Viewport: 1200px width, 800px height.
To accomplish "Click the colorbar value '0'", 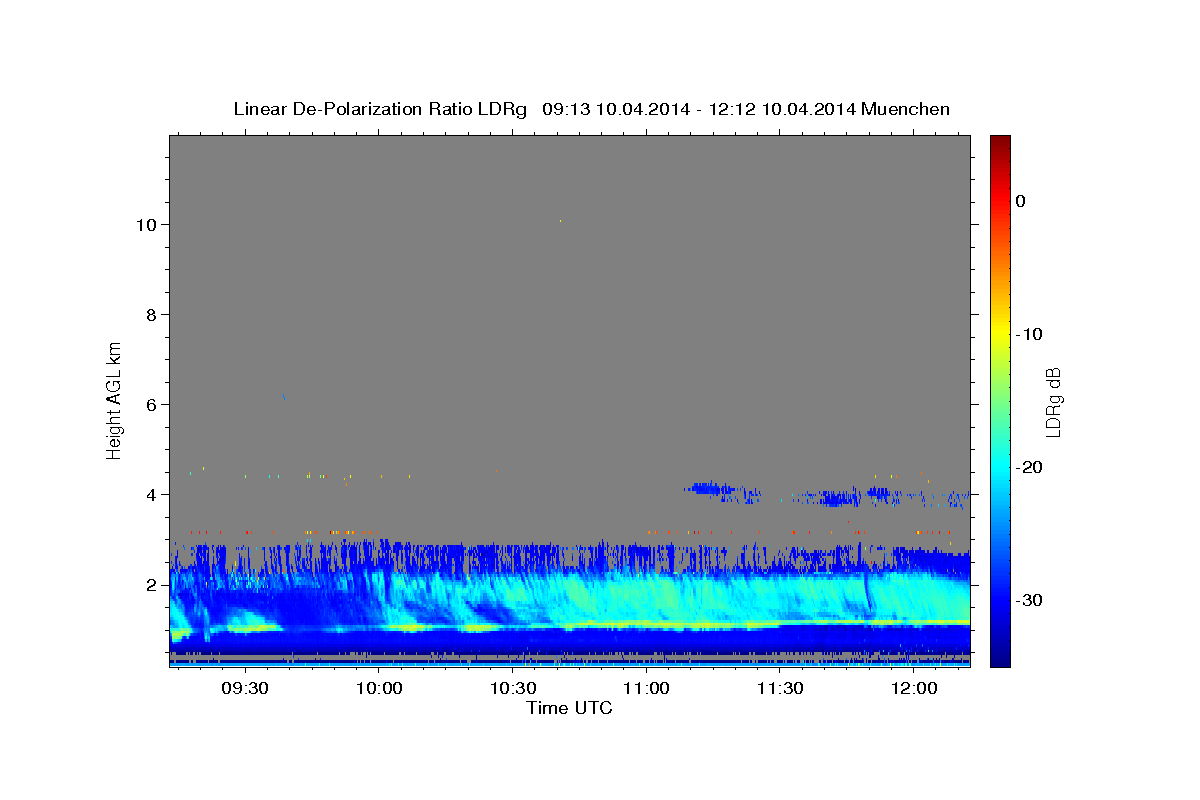I will [x=1021, y=201].
